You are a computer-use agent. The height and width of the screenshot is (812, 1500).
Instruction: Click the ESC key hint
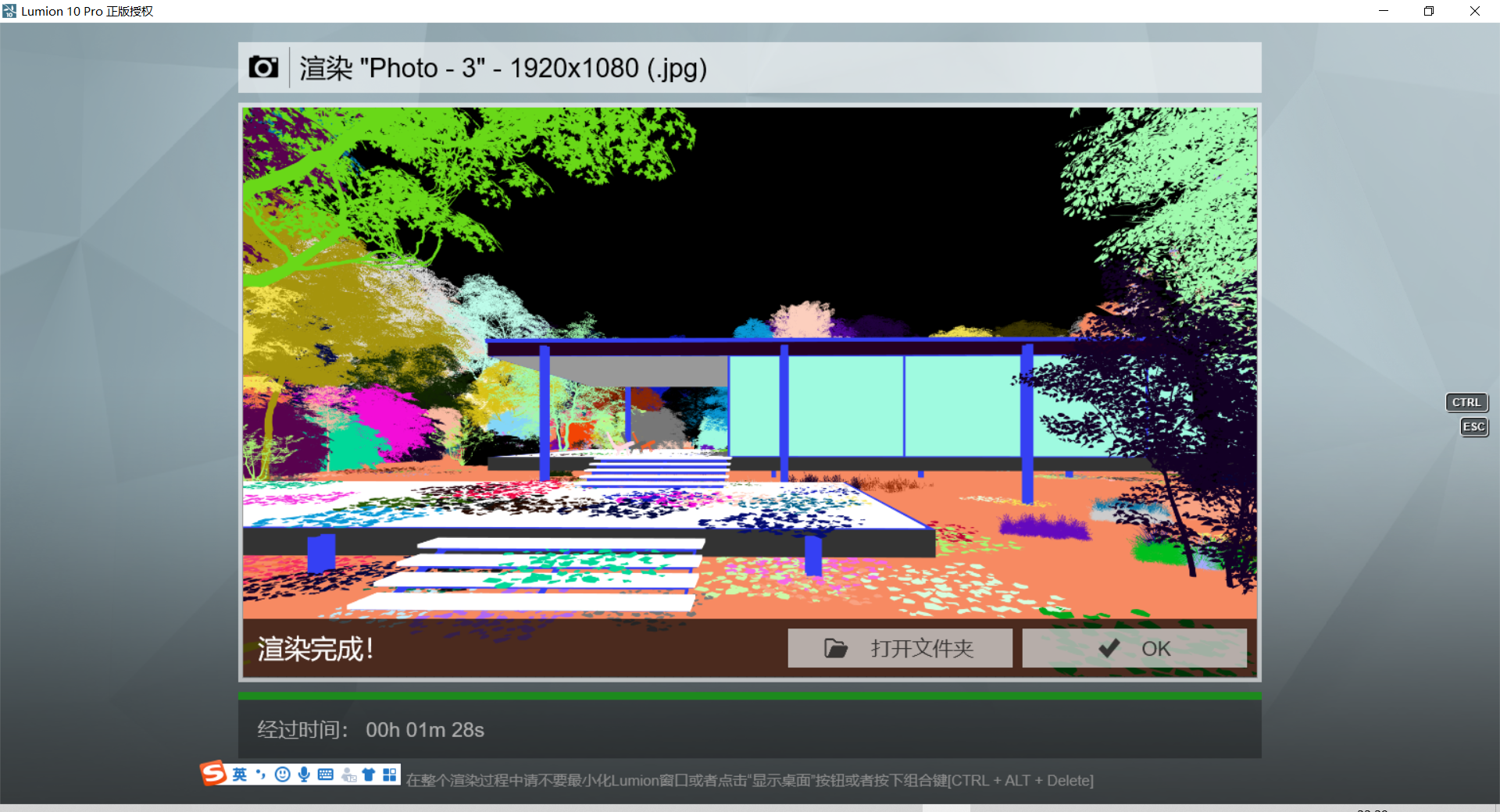pos(1474,426)
